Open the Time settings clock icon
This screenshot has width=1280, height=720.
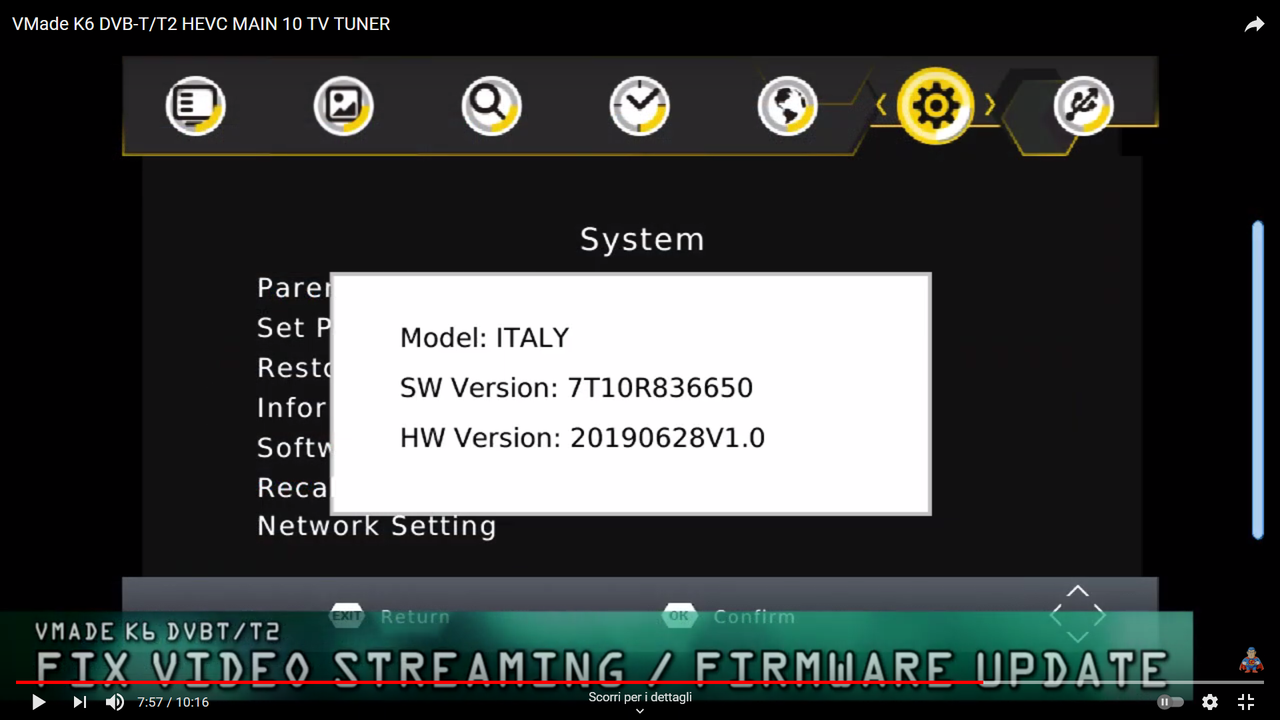[639, 105]
